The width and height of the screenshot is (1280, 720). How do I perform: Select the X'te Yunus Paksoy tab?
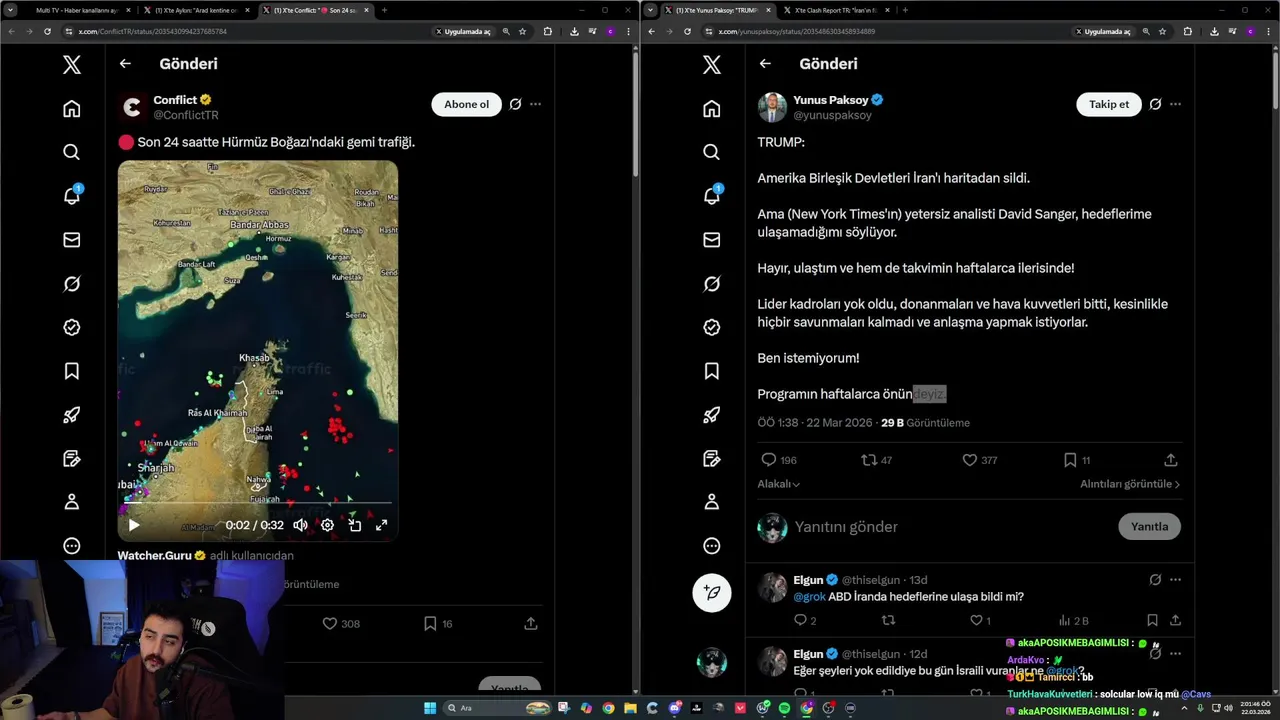718,10
